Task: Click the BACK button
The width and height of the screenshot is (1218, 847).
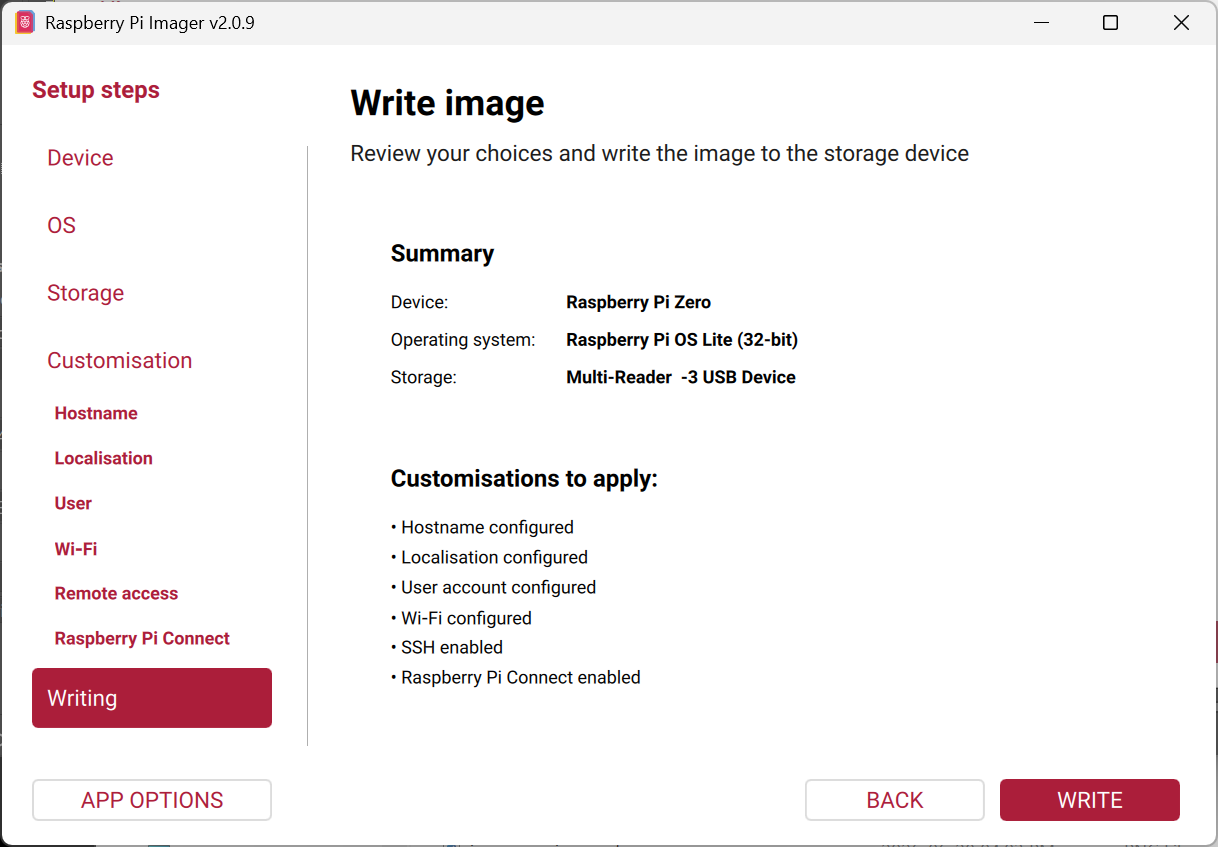Action: (x=895, y=800)
